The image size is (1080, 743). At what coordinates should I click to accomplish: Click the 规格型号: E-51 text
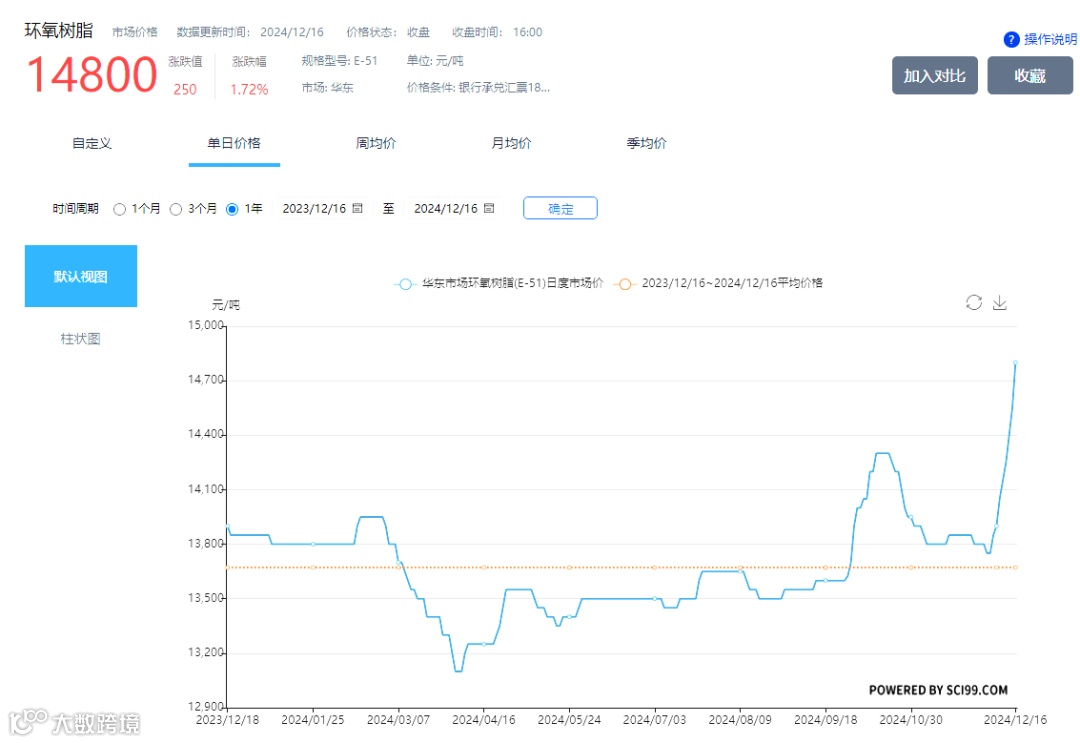click(x=340, y=61)
